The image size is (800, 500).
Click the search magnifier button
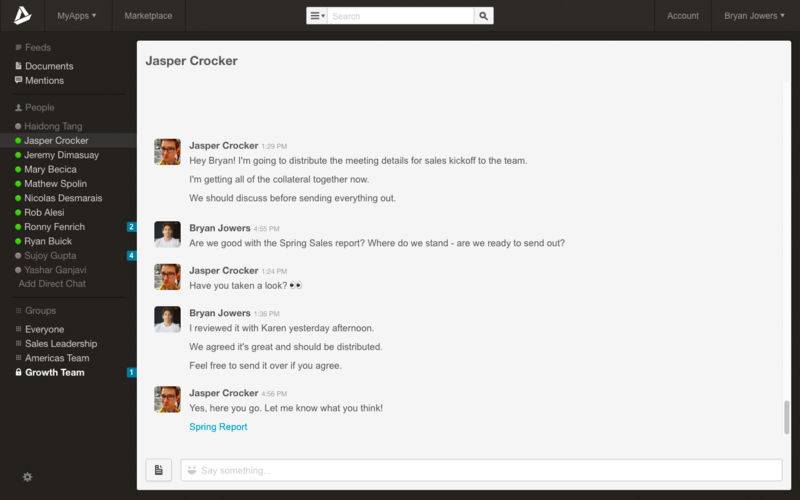(x=483, y=16)
